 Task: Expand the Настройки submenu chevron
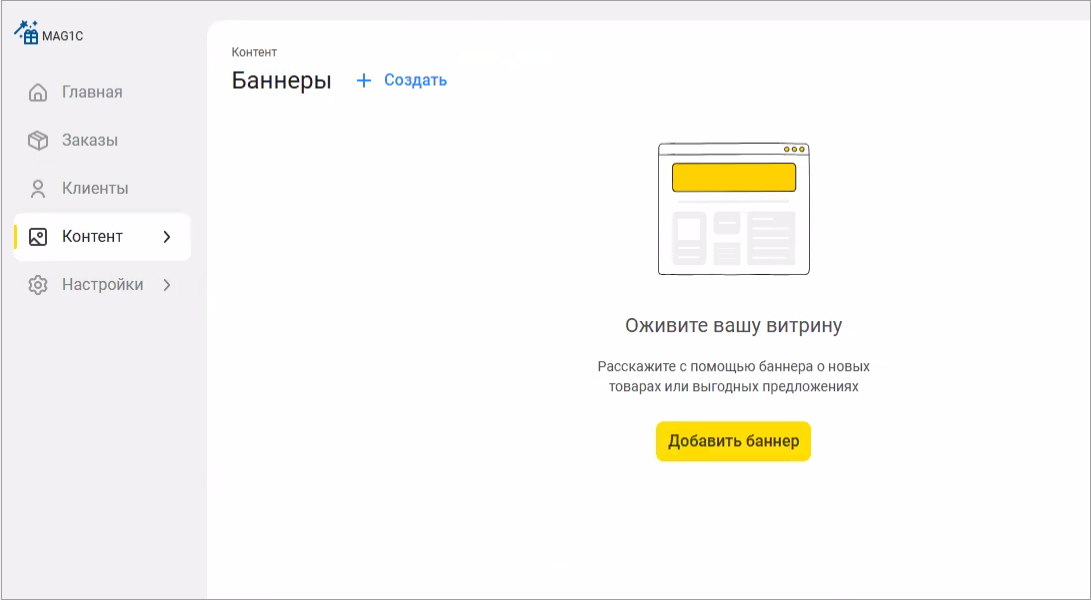(168, 284)
